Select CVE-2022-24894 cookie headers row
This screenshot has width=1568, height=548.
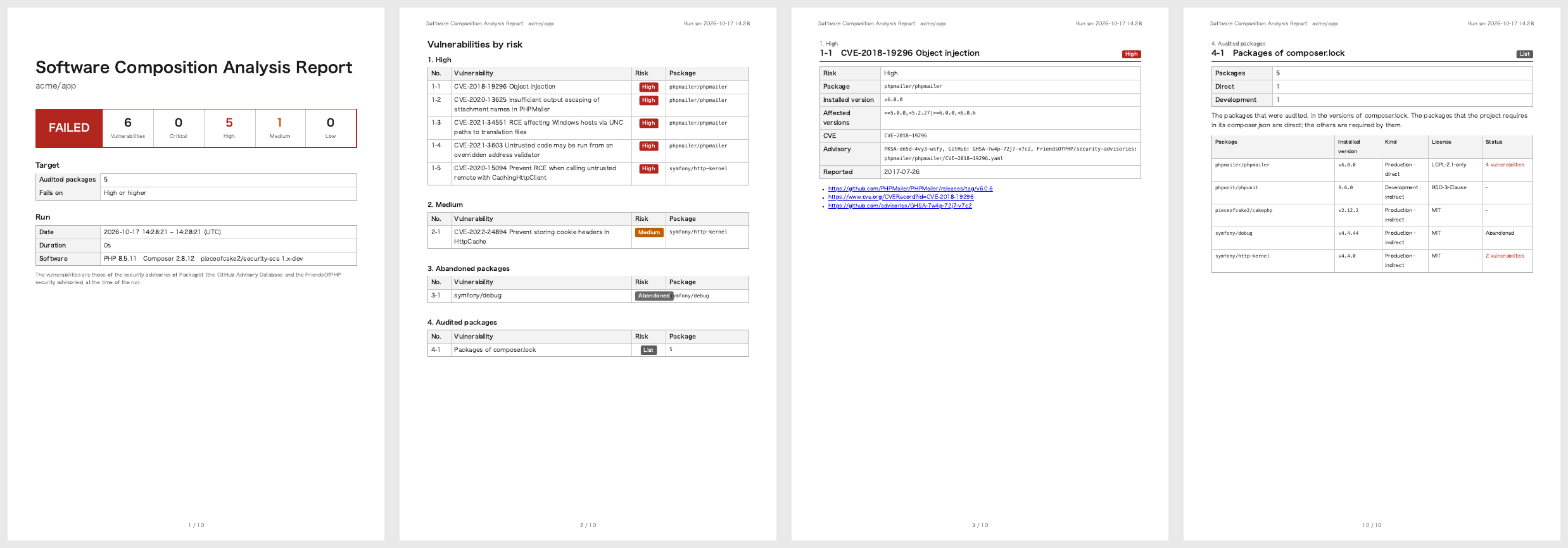click(x=588, y=237)
